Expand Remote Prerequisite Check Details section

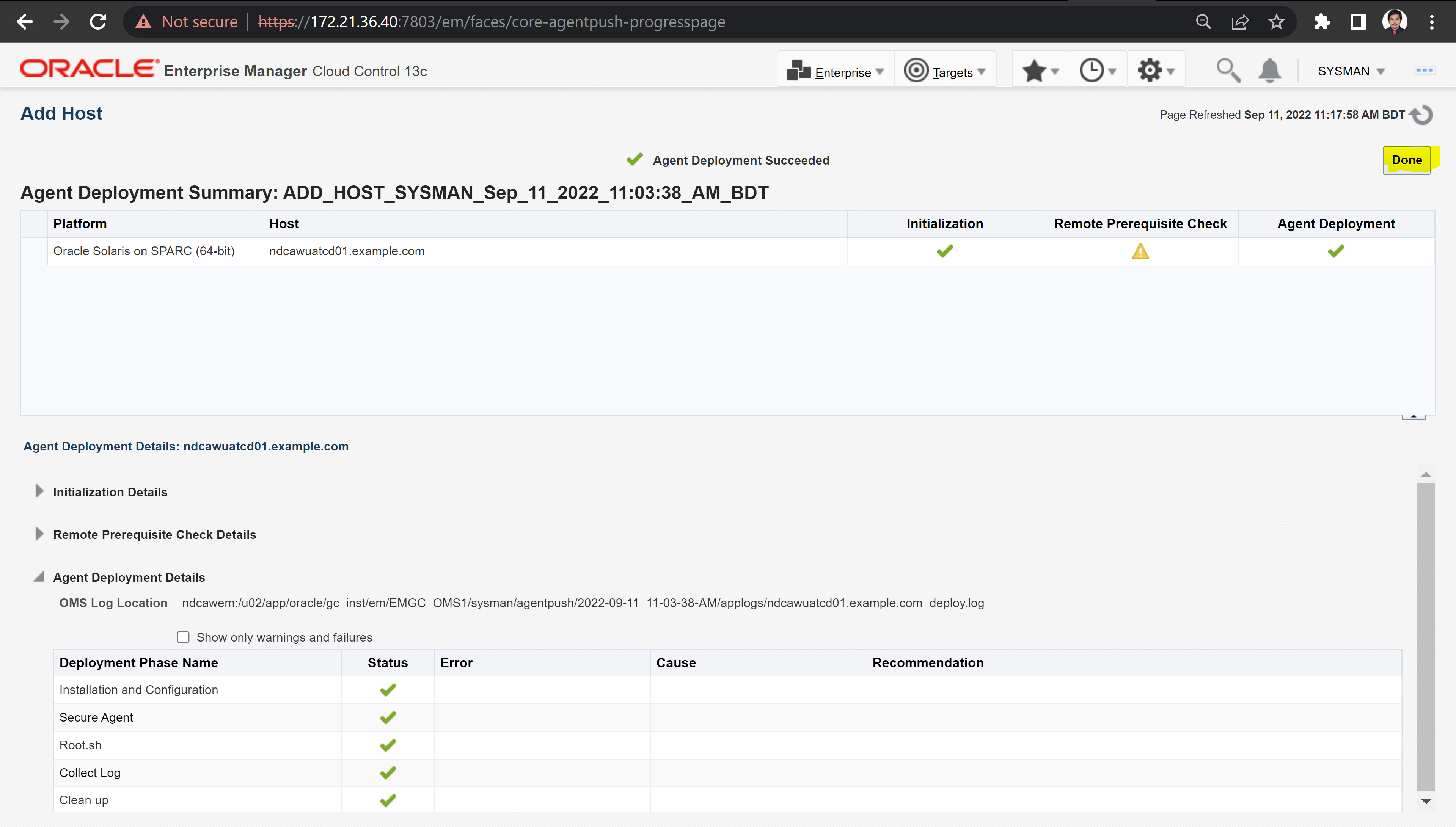tap(39, 534)
